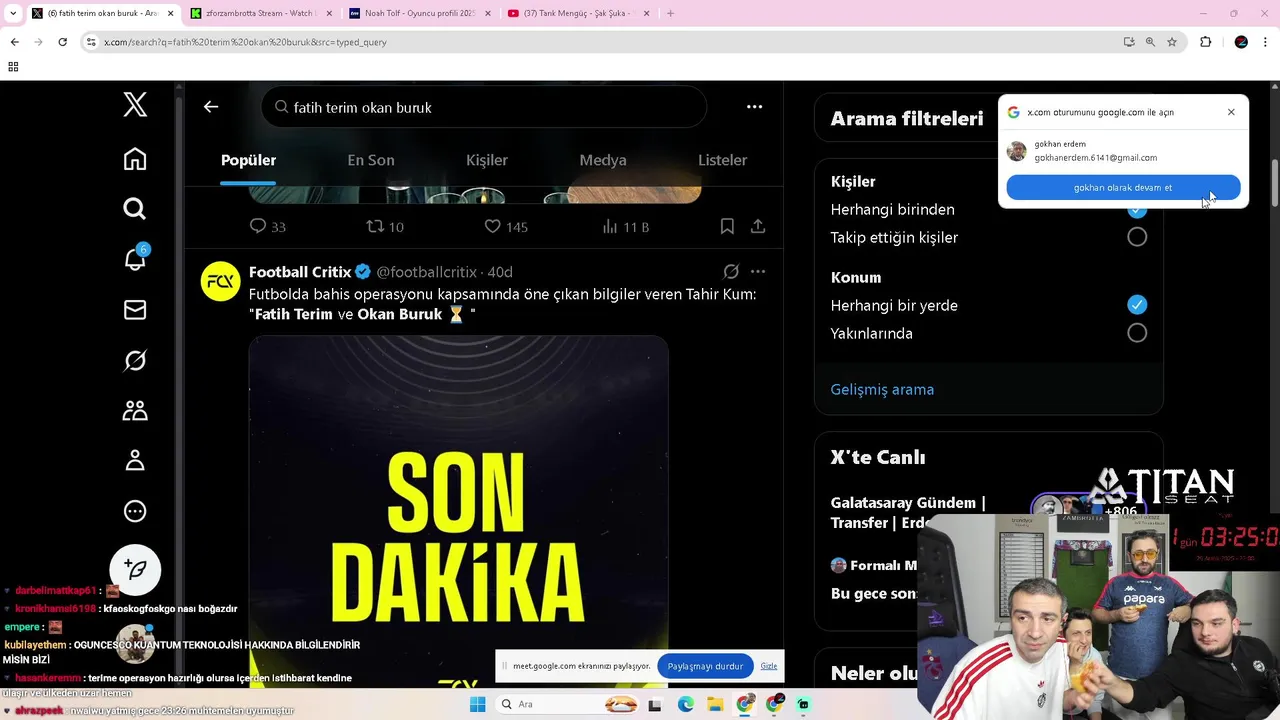
Task: Open search options three-dot menu
Action: click(755, 107)
